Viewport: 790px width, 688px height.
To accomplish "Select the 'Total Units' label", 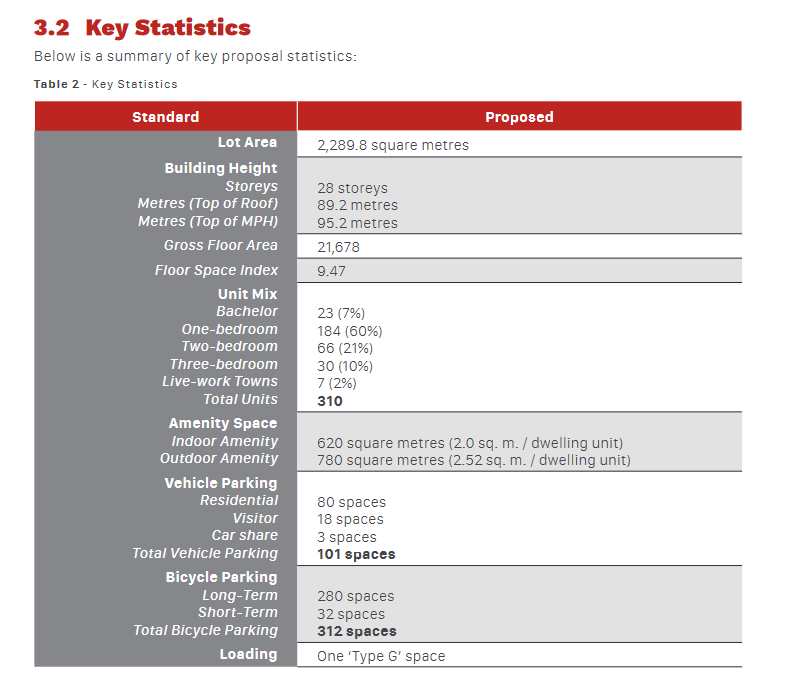I will (240, 399).
